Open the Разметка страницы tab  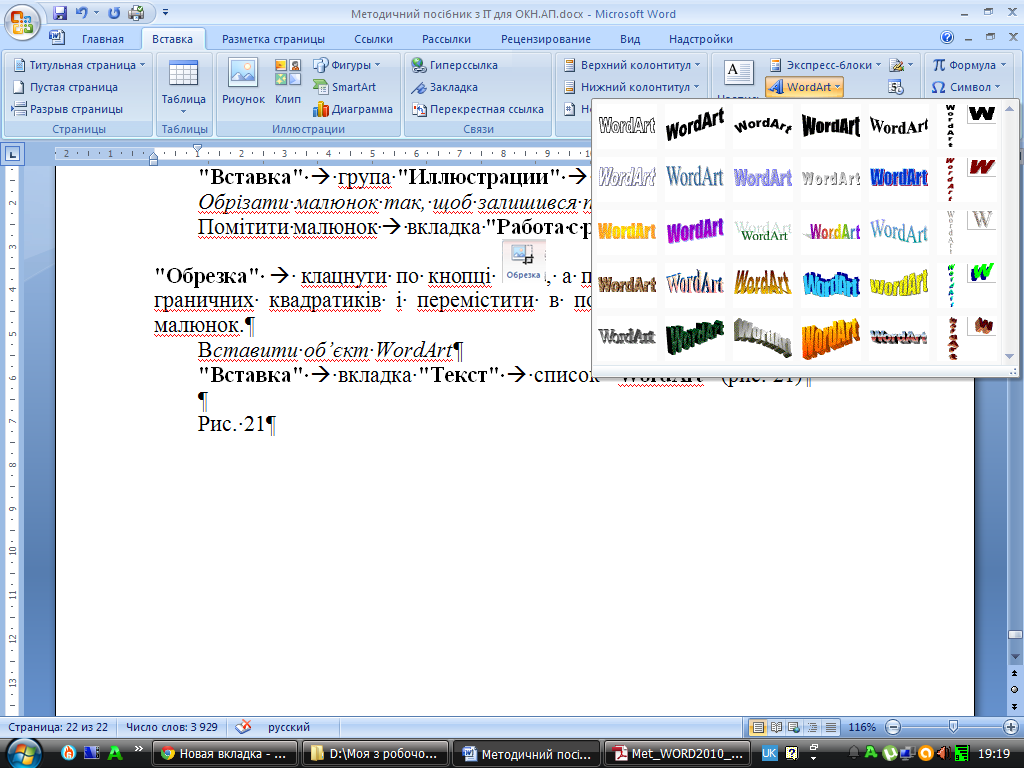(273, 39)
